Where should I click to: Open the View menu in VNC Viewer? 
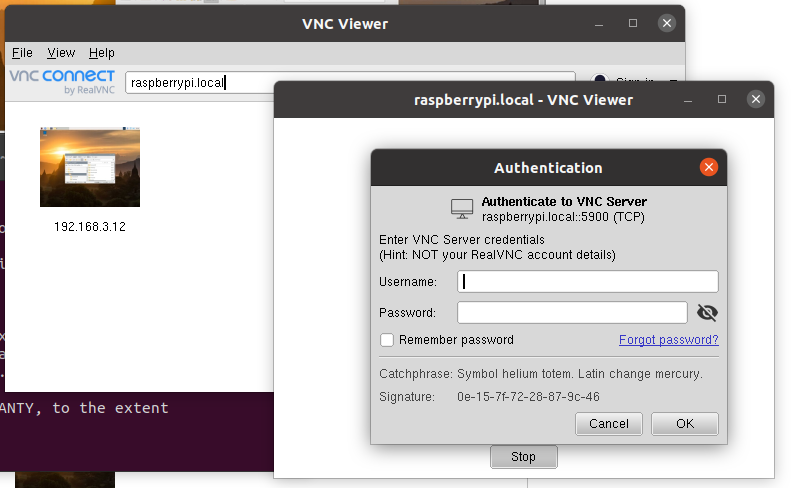coord(61,53)
